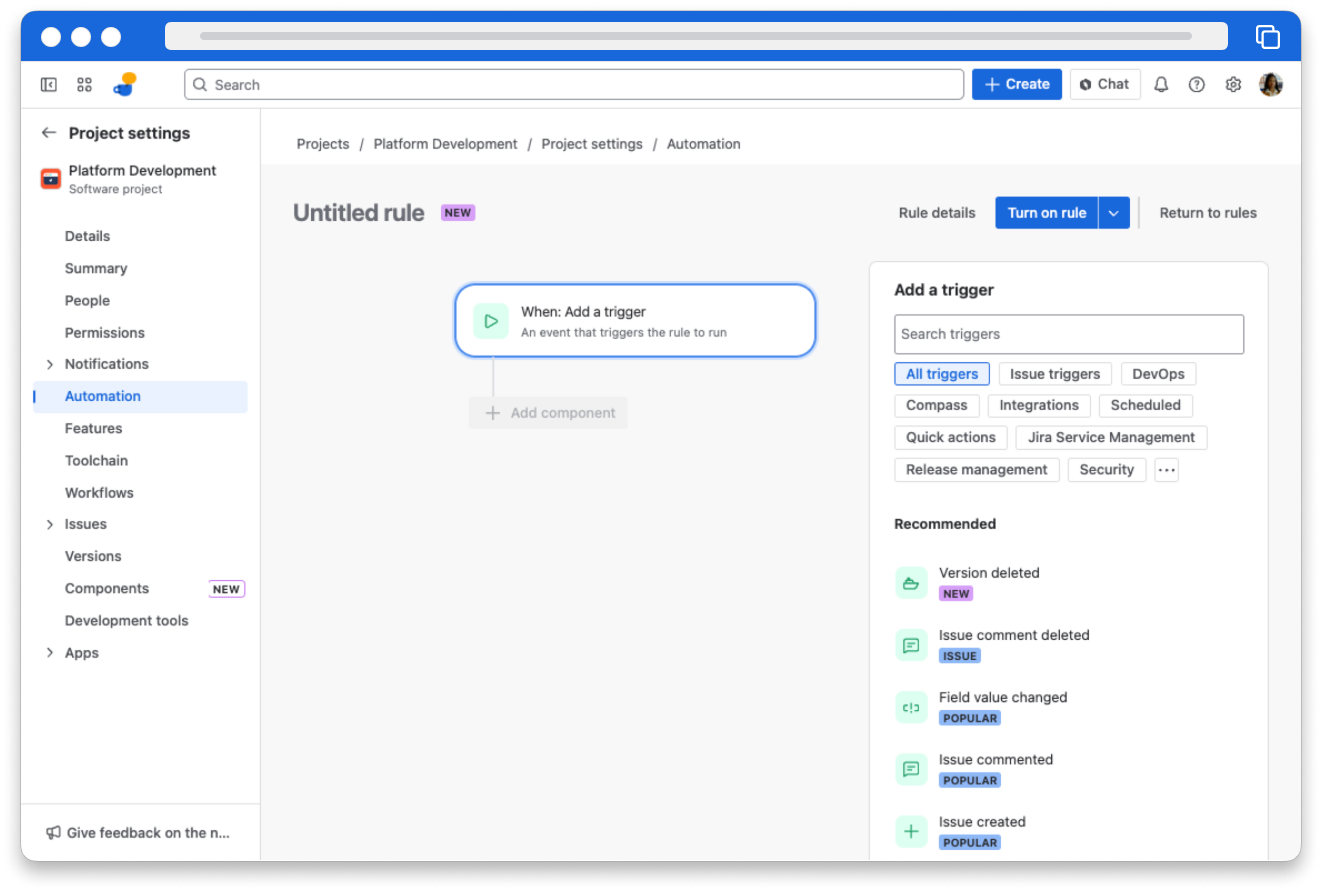
Task: Select the DevOps filter
Action: (x=1158, y=374)
